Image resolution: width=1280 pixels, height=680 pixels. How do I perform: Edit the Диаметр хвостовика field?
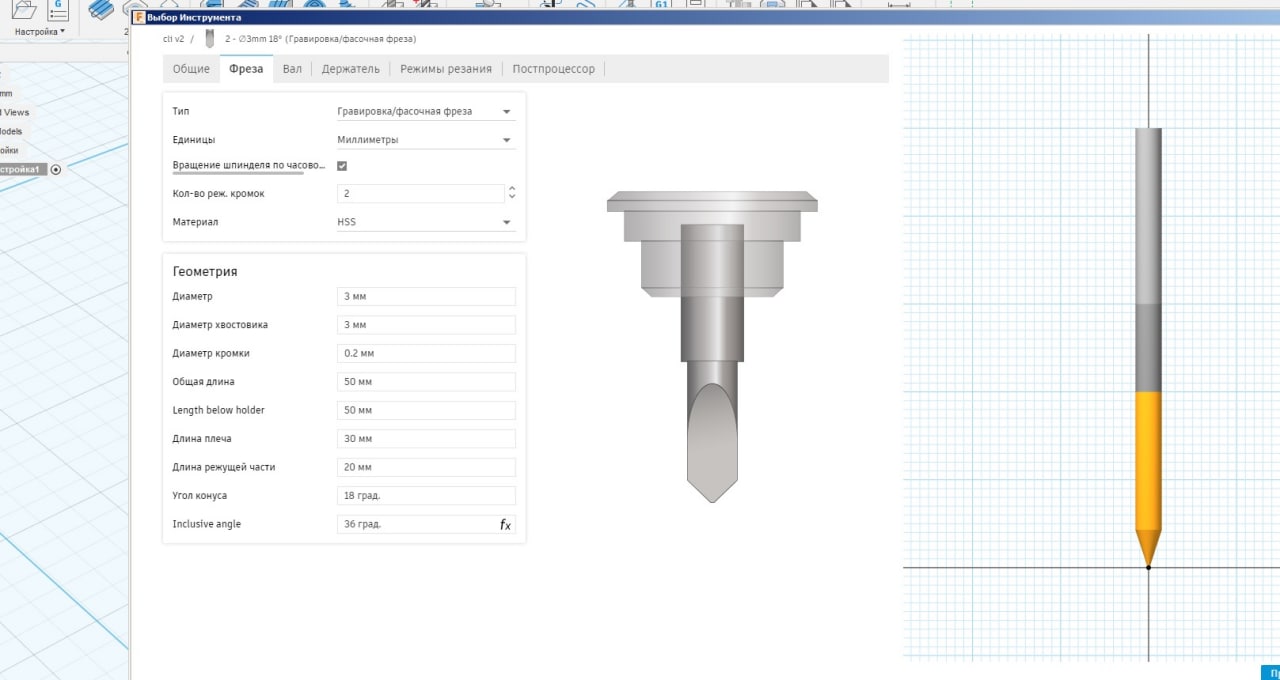tap(426, 325)
